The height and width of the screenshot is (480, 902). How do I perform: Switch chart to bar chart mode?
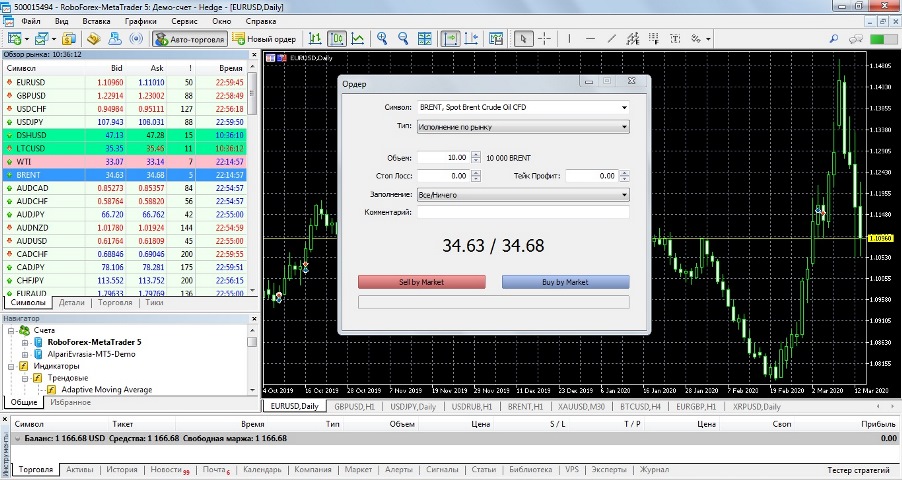tap(315, 39)
